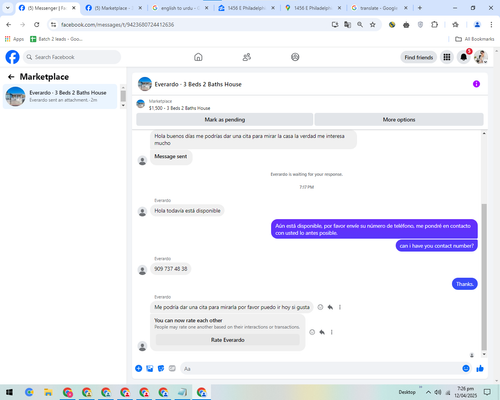The image size is (500, 400).
Task: Open the Windows notification center
Action: pyautogui.click(x=487, y=392)
